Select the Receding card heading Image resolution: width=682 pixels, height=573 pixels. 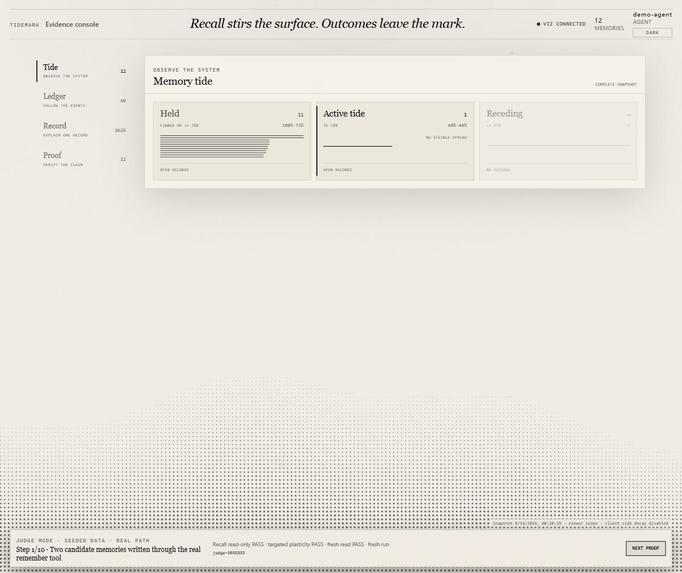(x=505, y=114)
